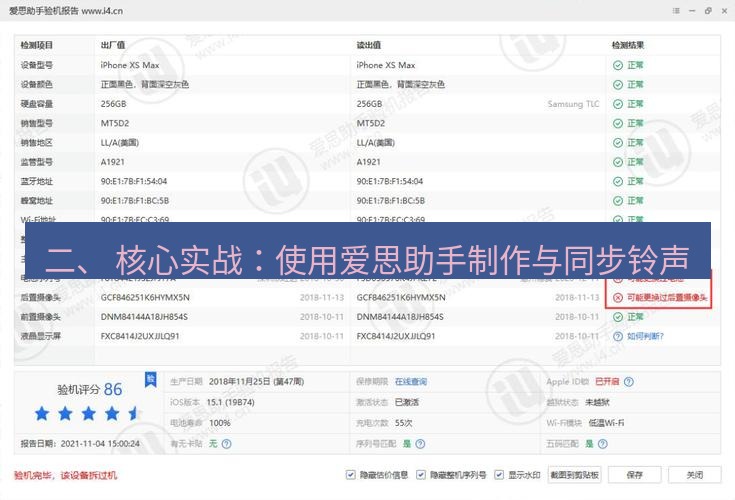Screen dimensions: 735x500
Task: Click the 检测结果 column header
Action: (x=628, y=45)
